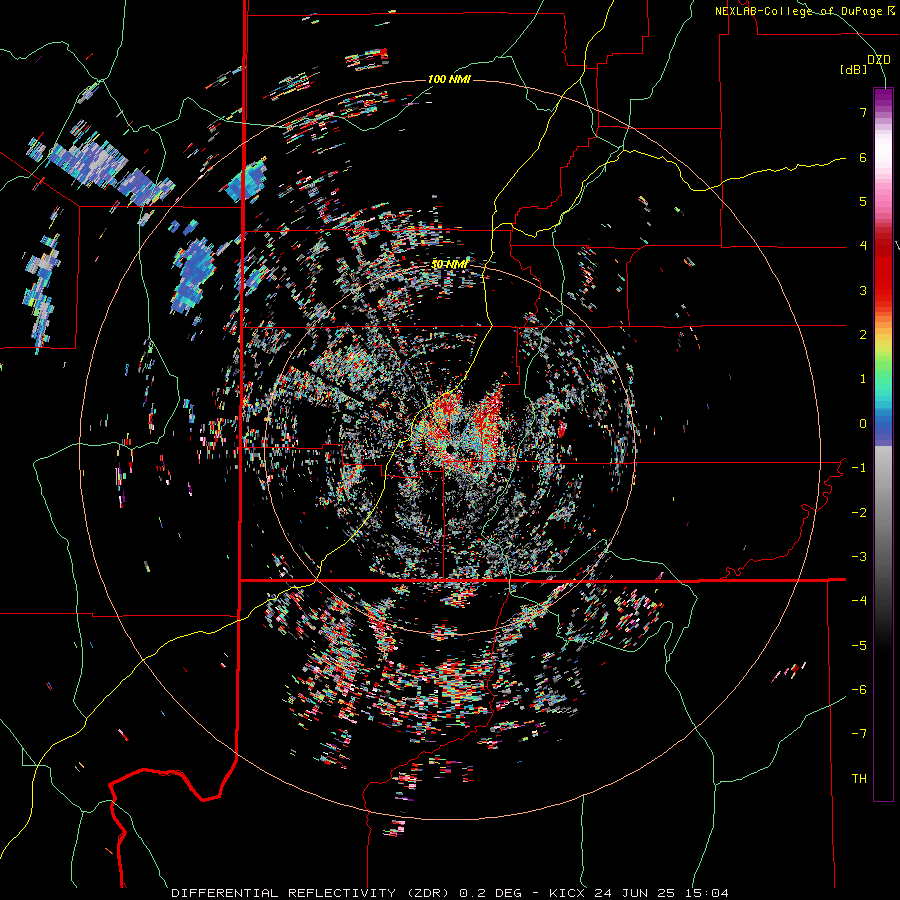Click the 100 NMI range ring label
Viewport: 900px width, 900px height.
449,79
